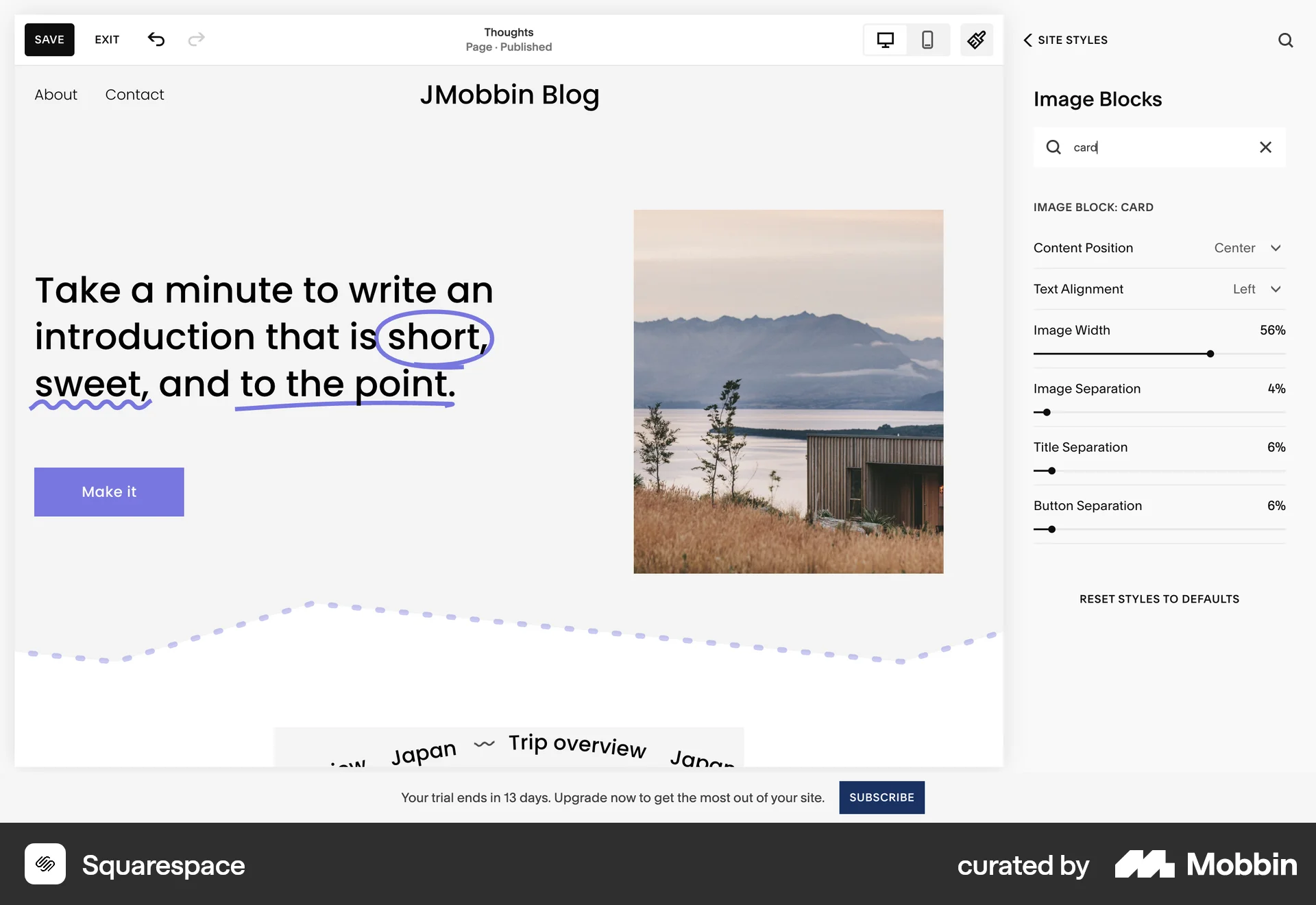Adjust the Image Width slider

1210,354
